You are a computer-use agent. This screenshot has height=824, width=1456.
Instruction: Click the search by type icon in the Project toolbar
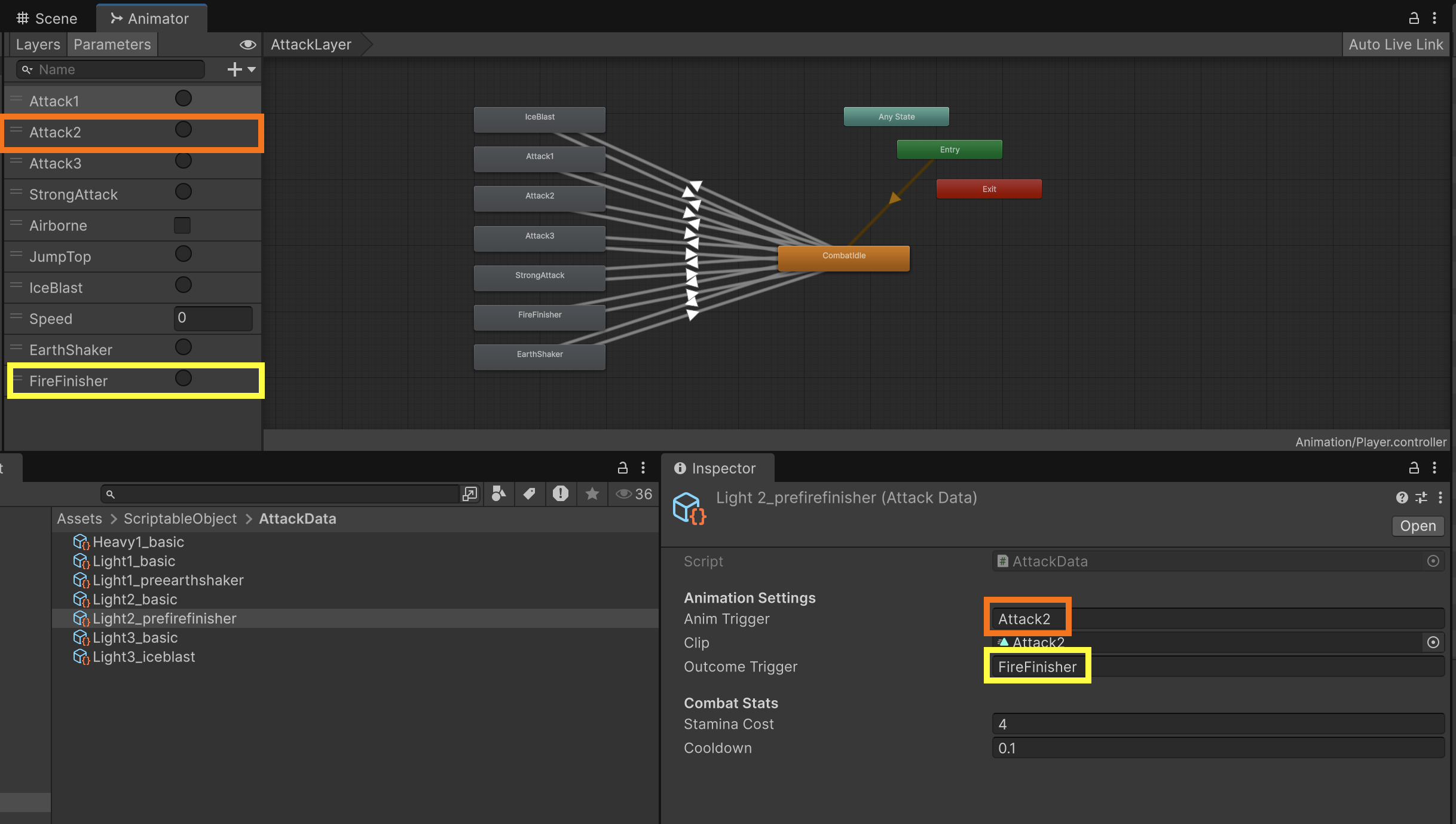(498, 494)
